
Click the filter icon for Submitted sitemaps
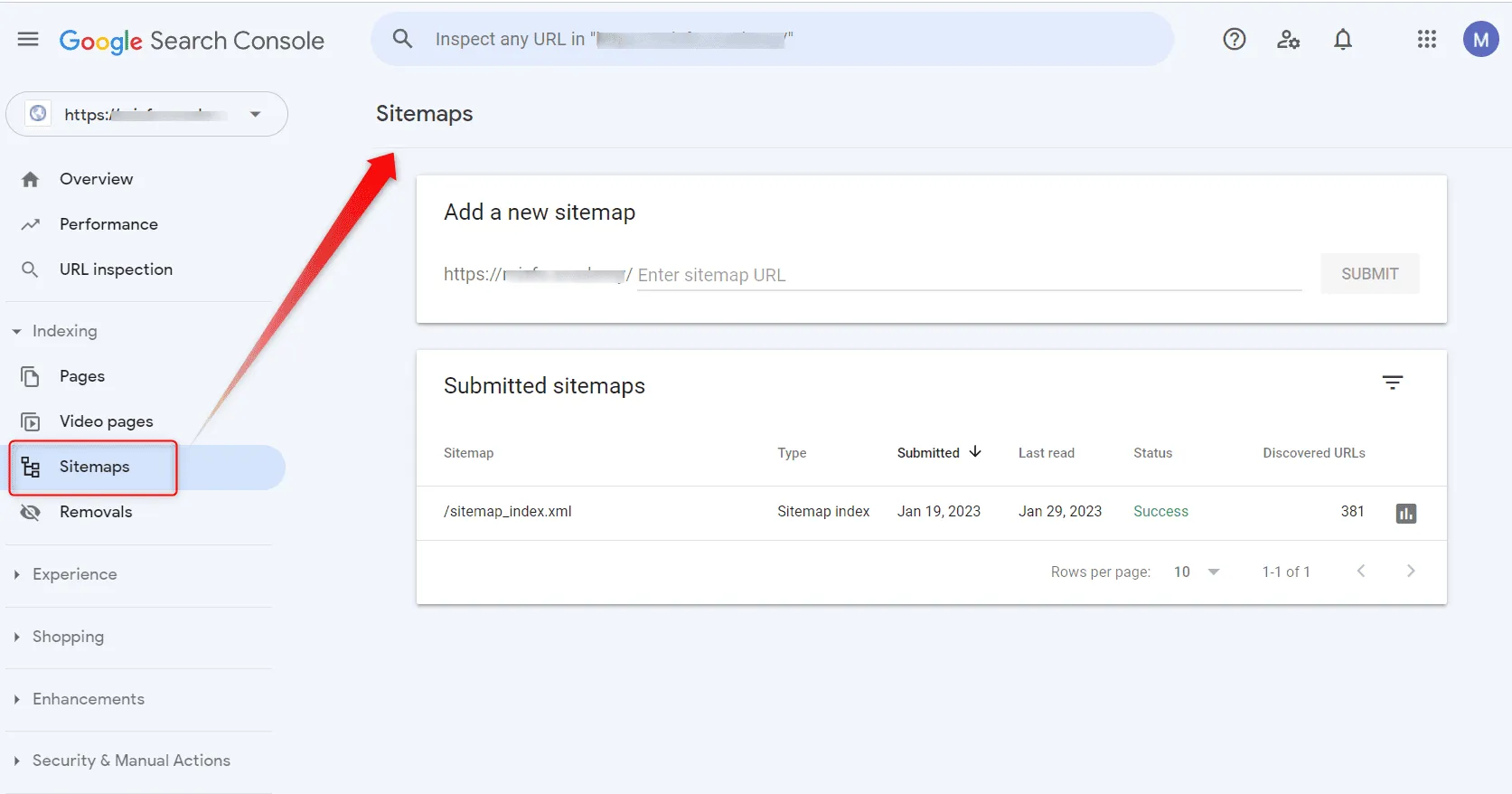[x=1393, y=383]
